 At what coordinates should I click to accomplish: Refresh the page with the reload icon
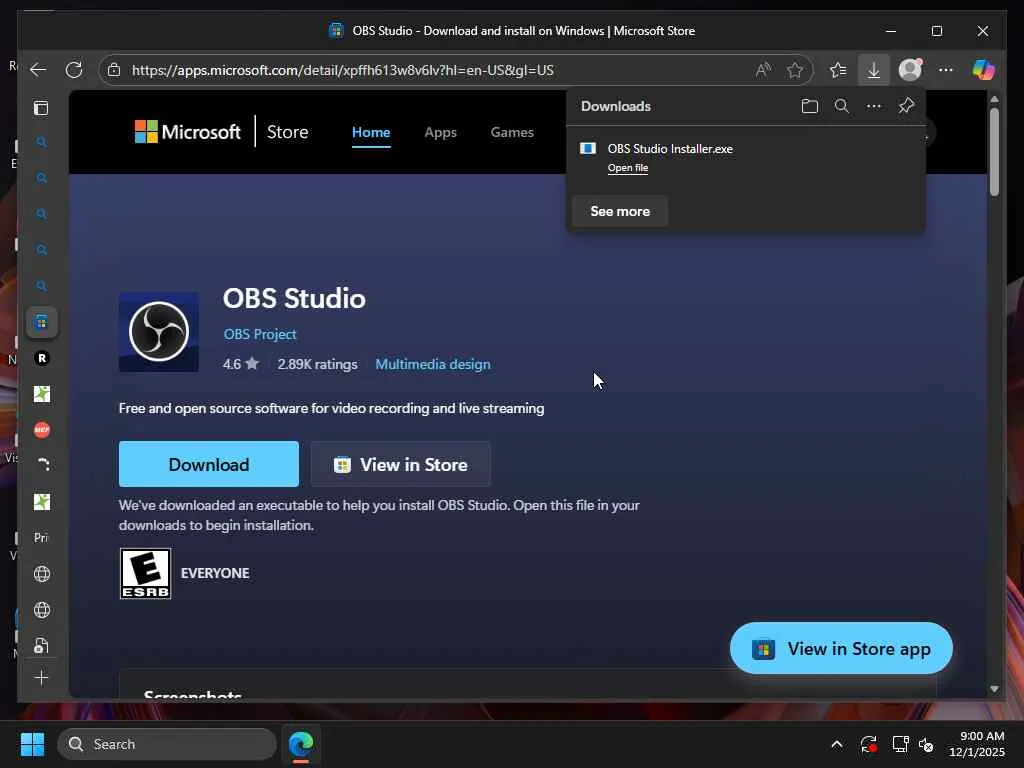(74, 70)
